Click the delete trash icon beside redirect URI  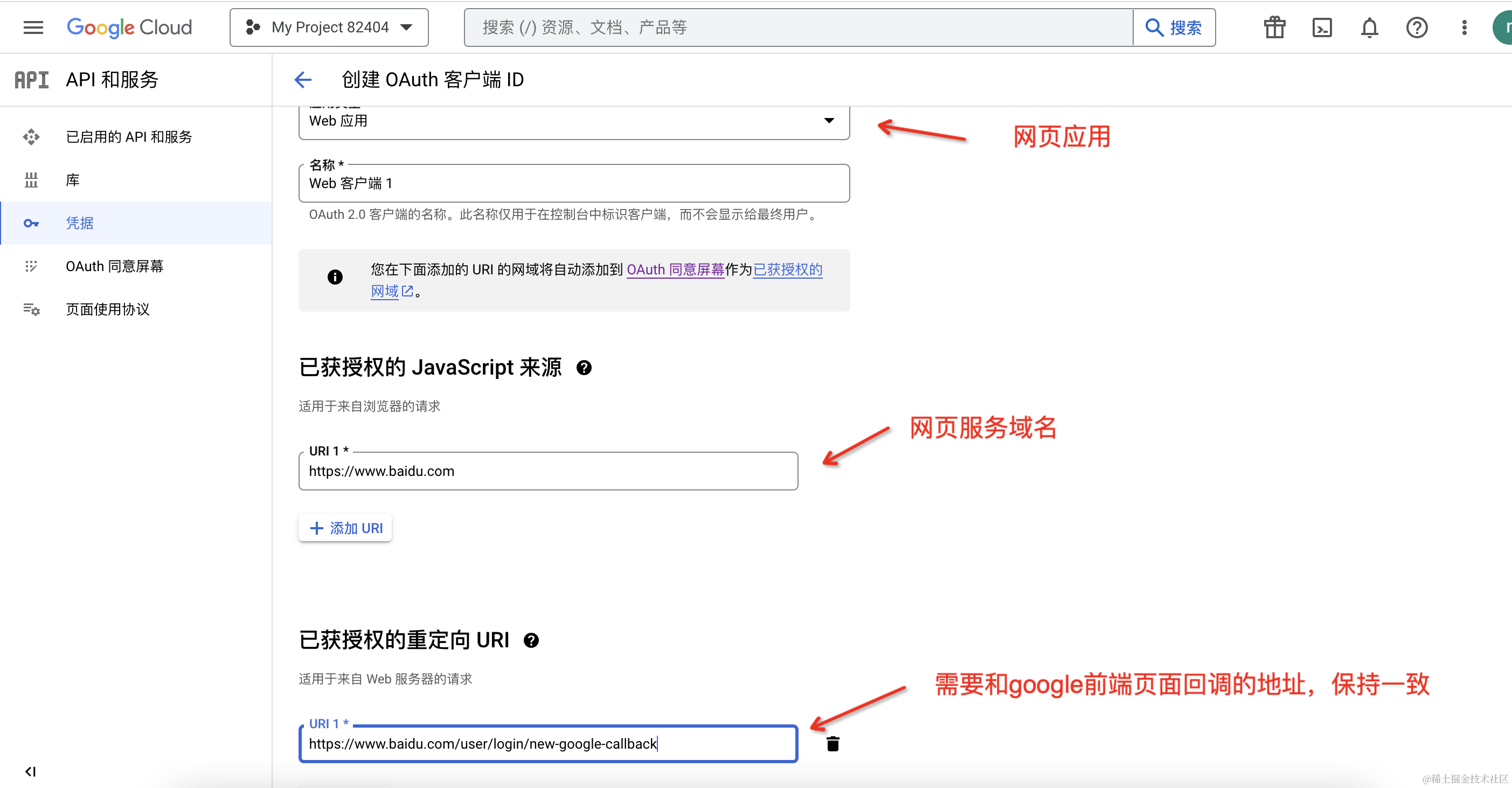coord(833,743)
